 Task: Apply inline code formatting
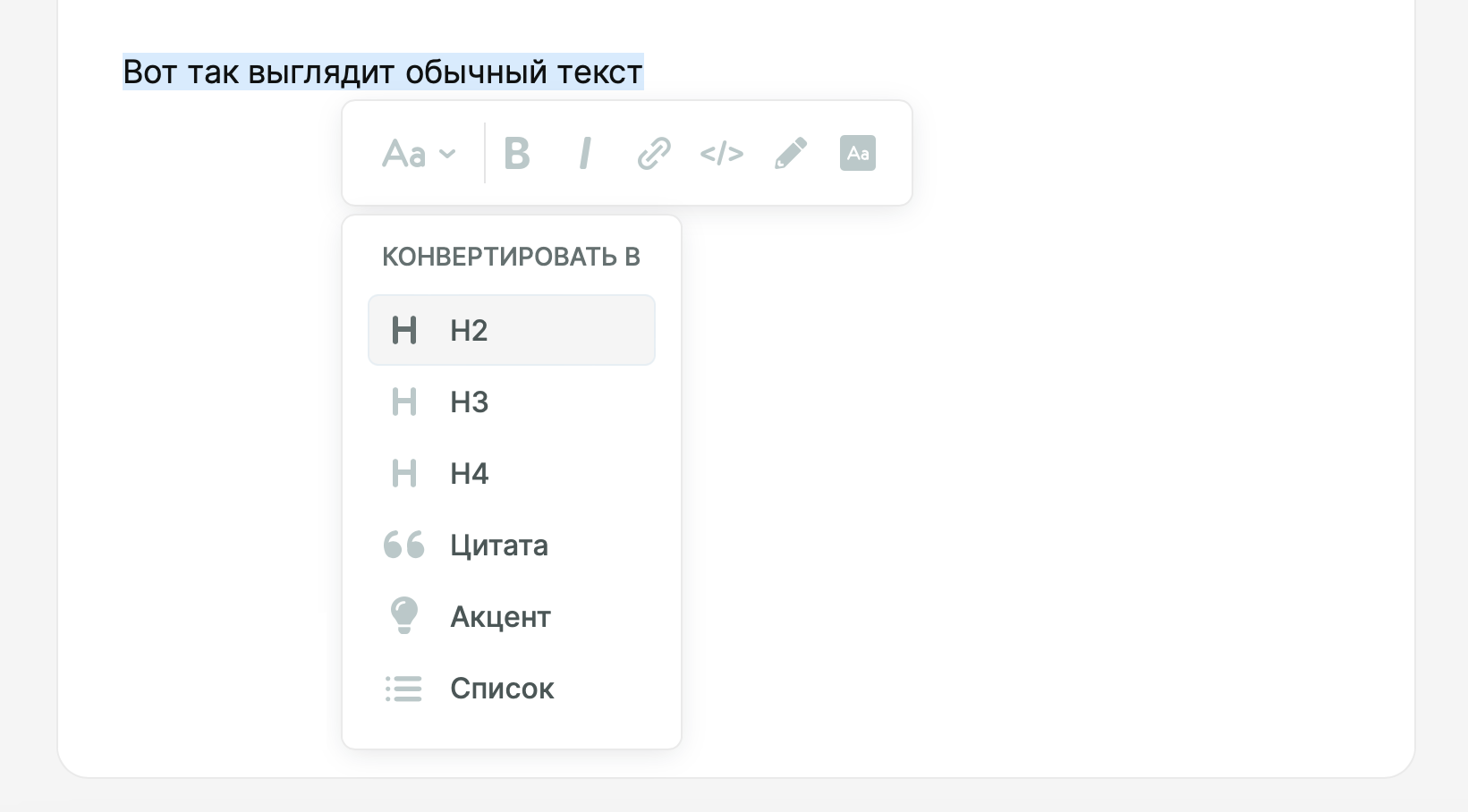(x=722, y=154)
